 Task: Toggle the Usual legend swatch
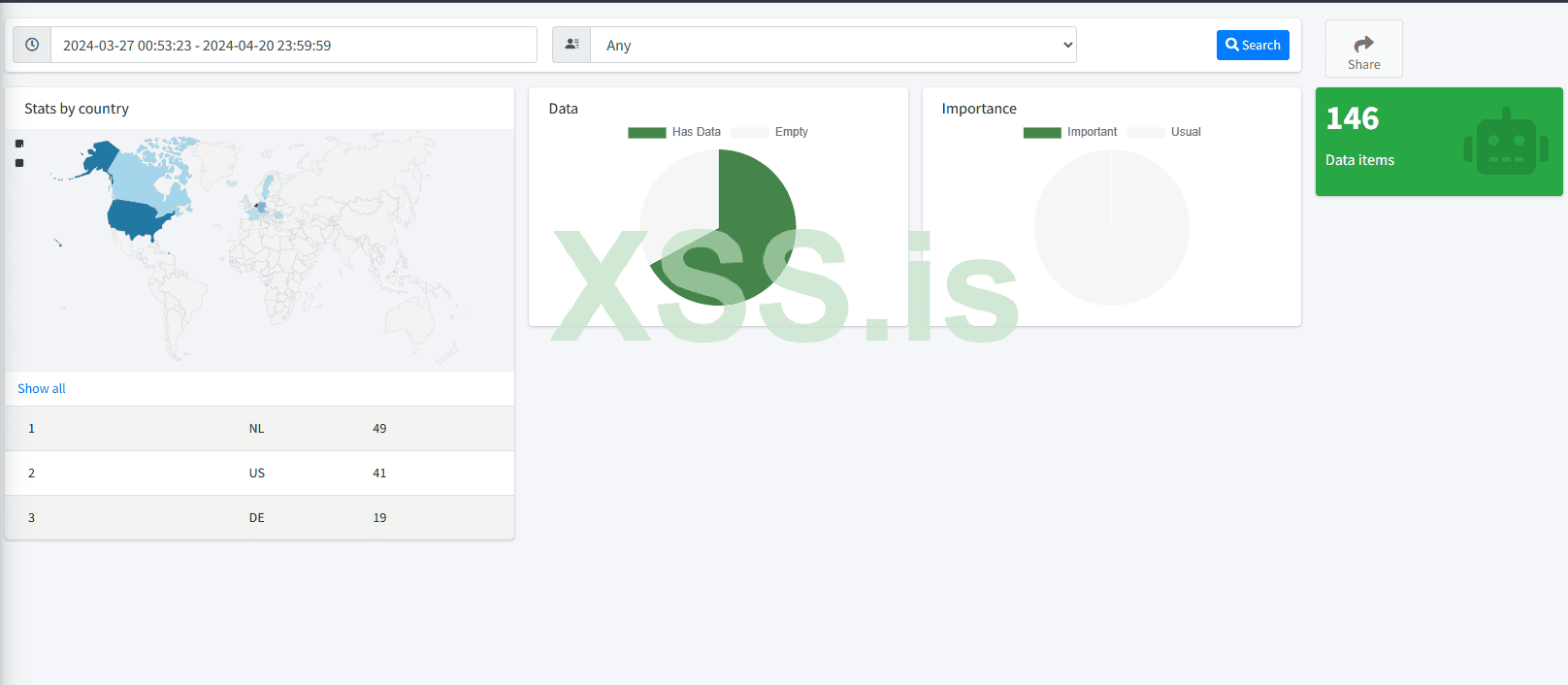click(1146, 132)
